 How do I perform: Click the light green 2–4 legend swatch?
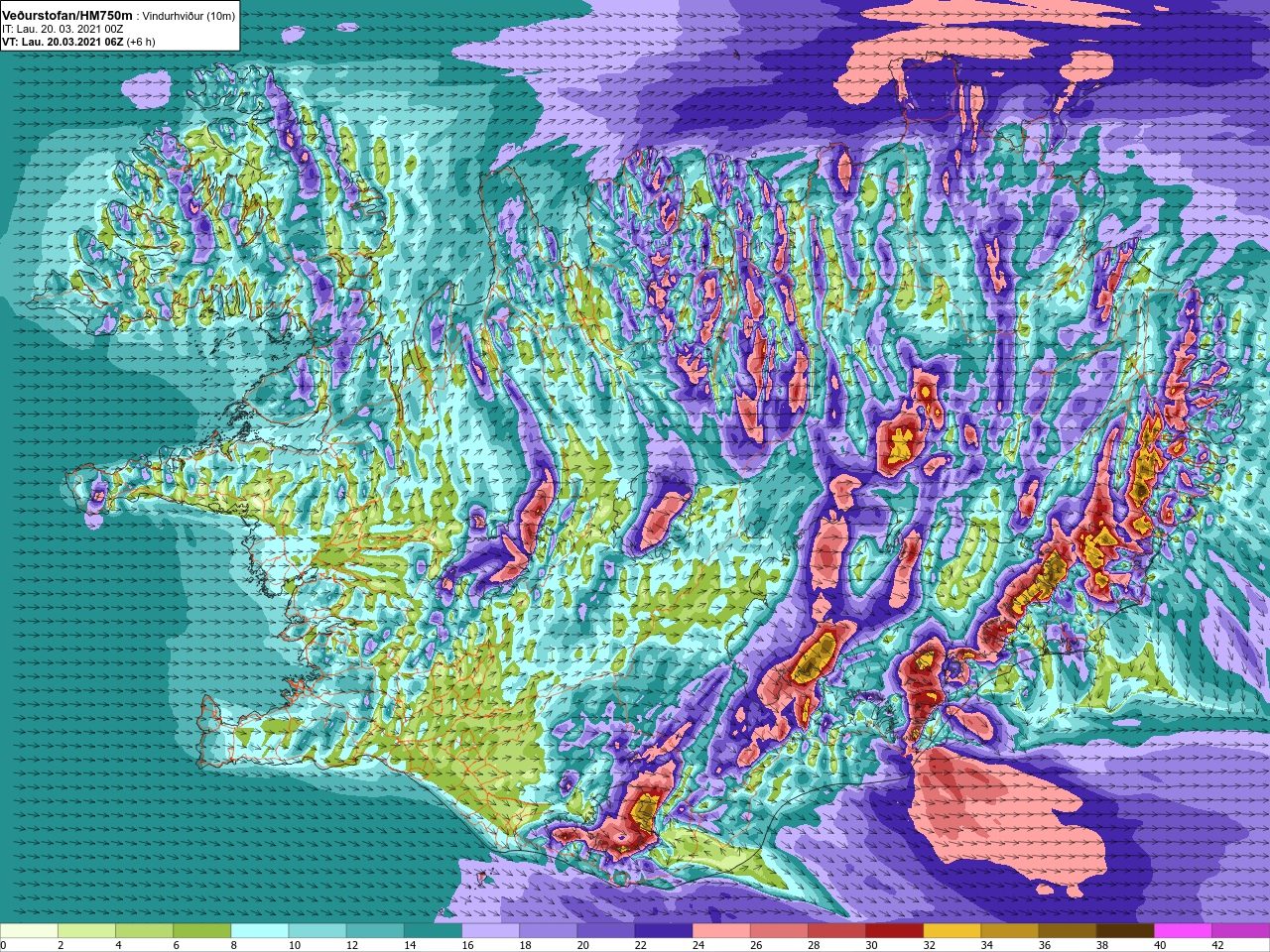86,931
